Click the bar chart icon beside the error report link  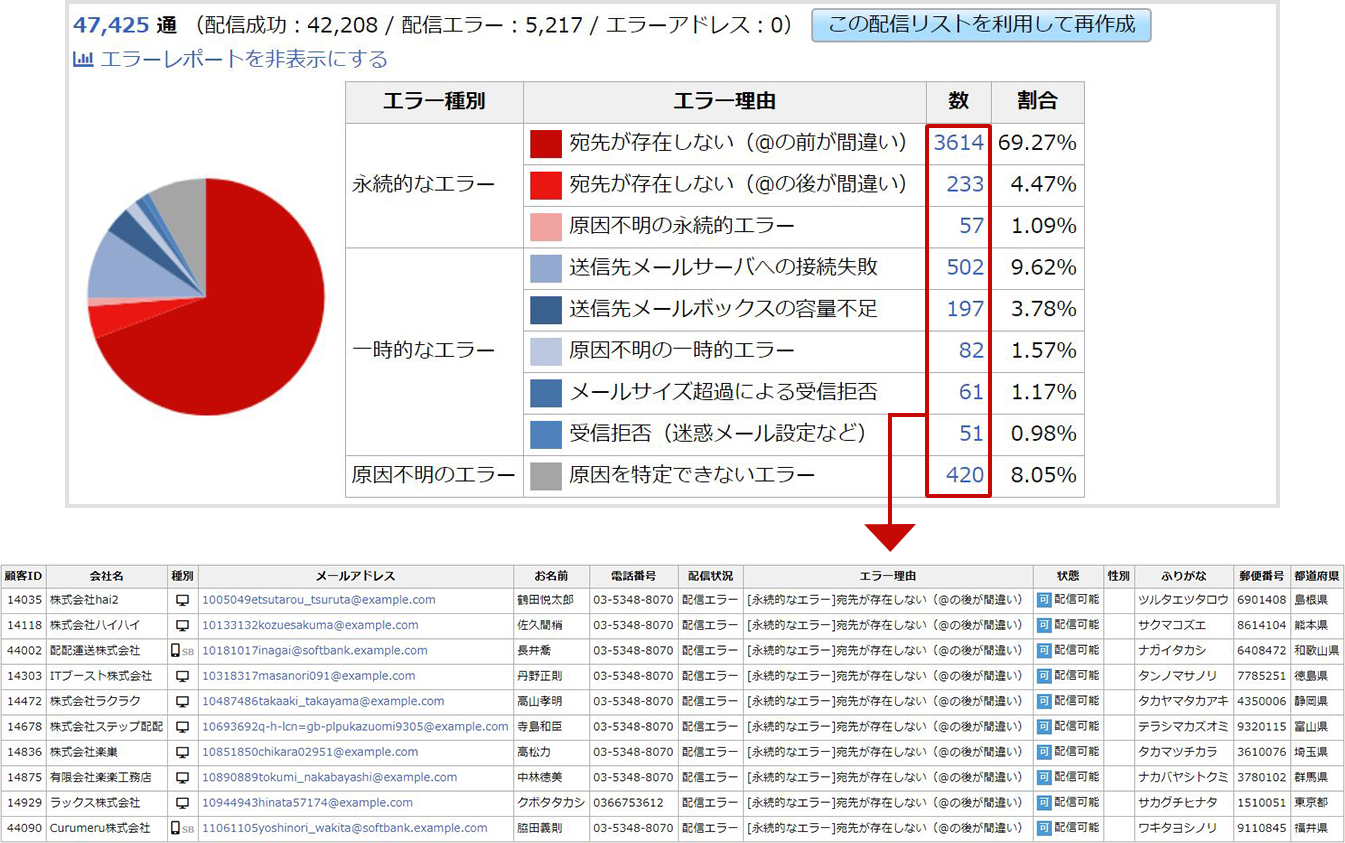pyautogui.click(x=83, y=59)
